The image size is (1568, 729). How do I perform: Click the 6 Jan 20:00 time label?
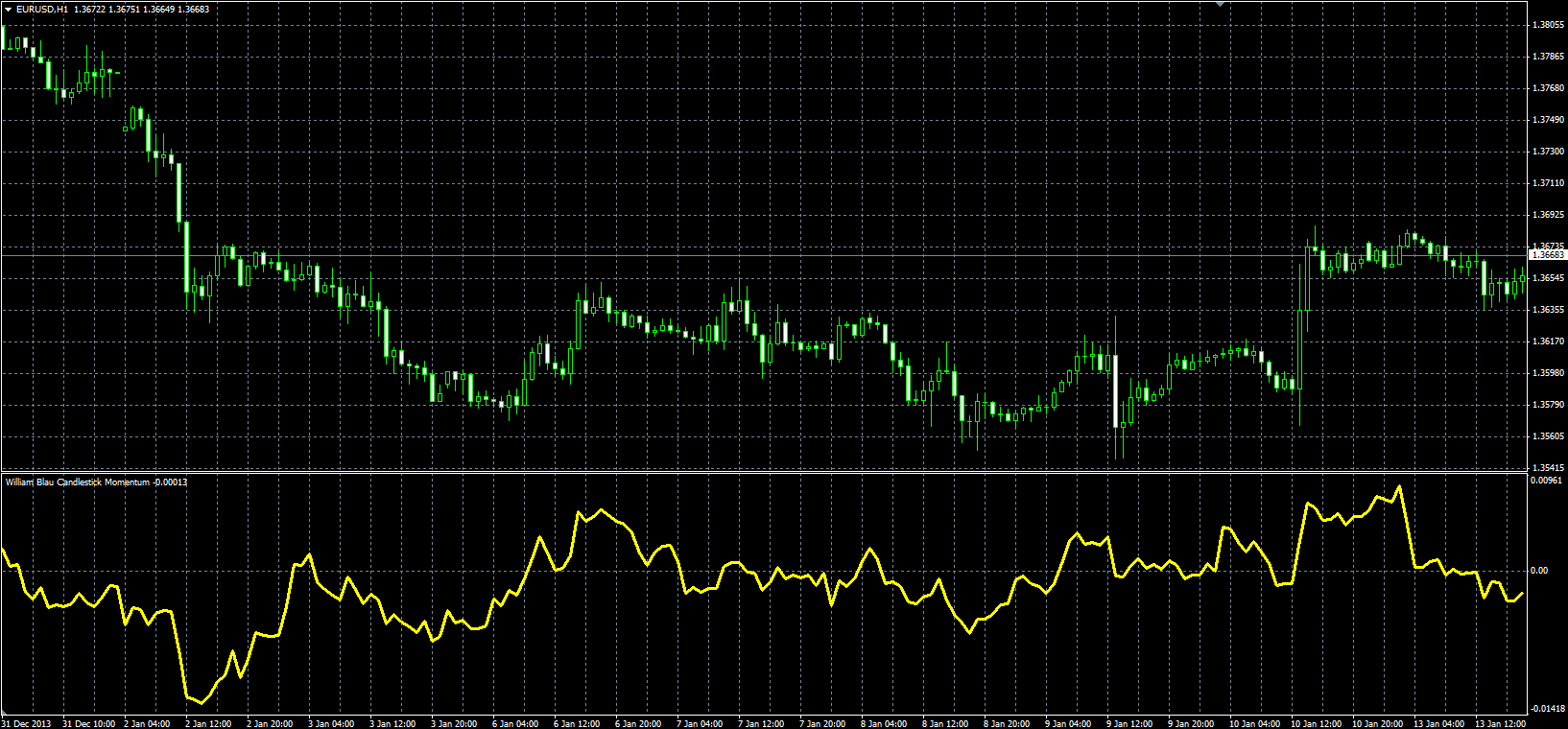(638, 724)
